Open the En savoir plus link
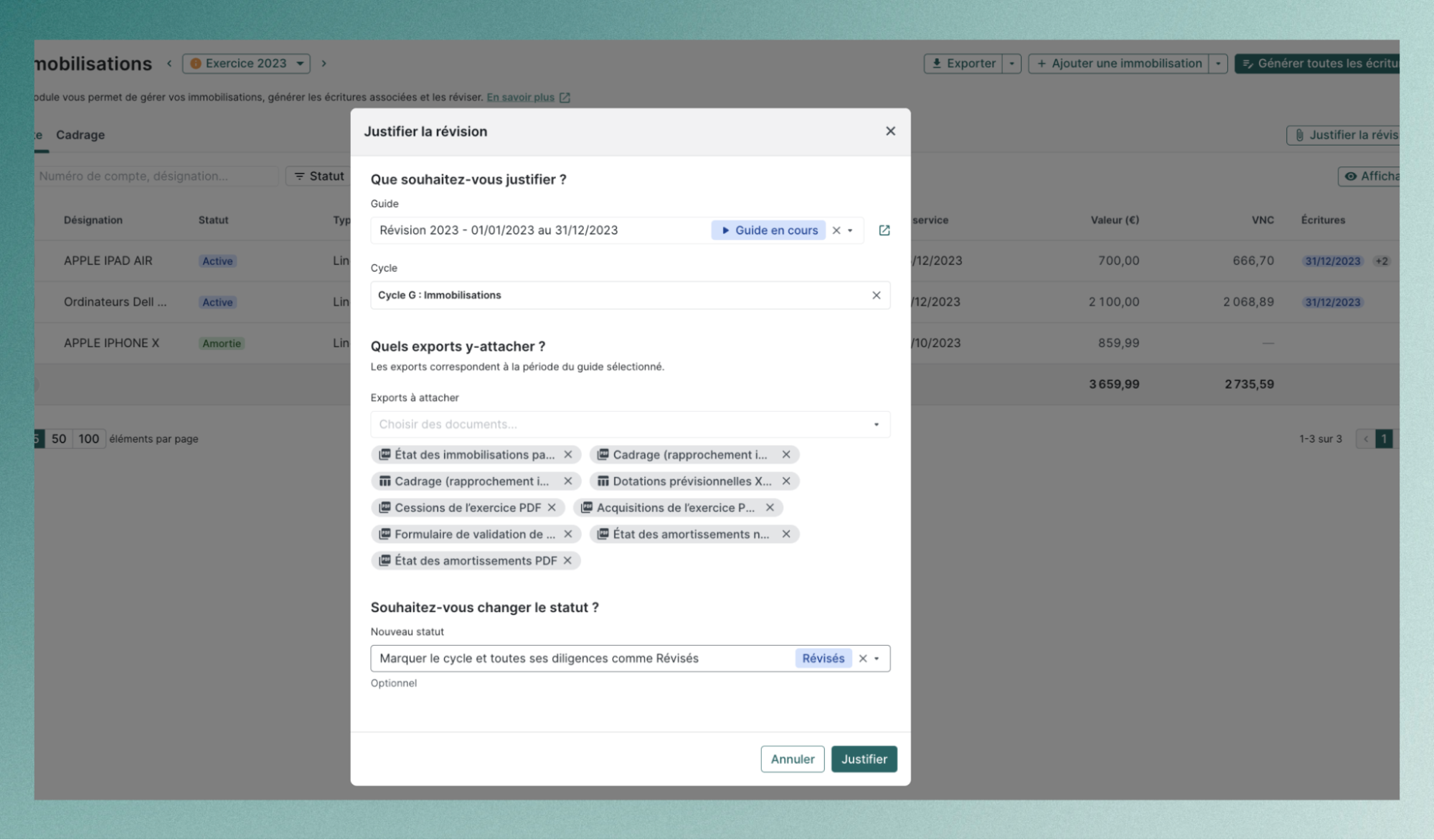Screen dimensions: 1434x840 [521, 98]
